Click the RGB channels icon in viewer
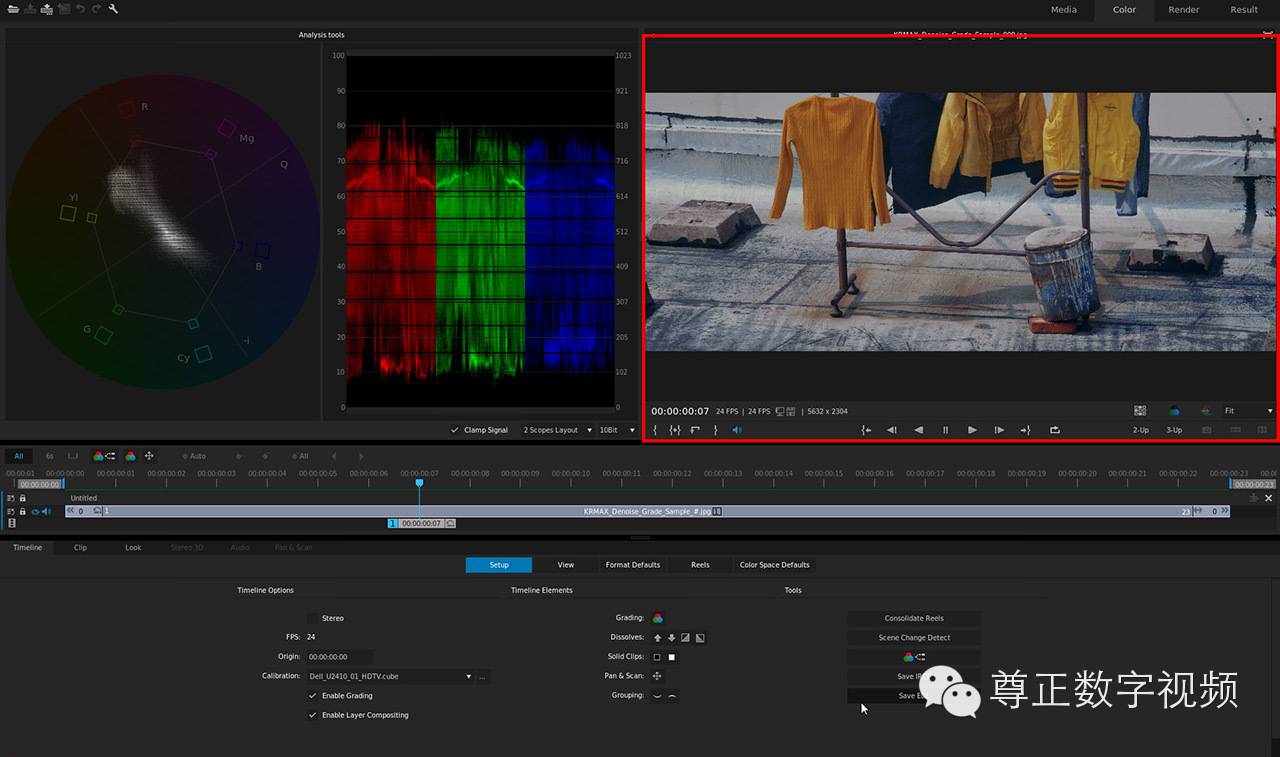The height and width of the screenshot is (757, 1280). 1174,411
